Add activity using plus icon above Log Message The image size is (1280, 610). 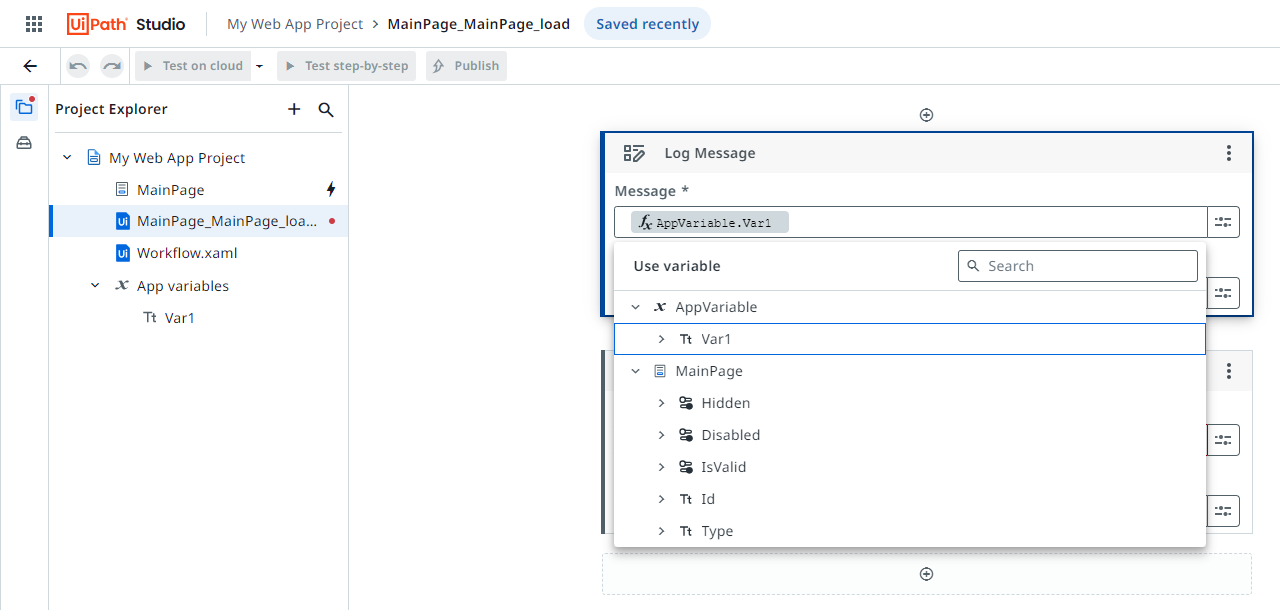click(926, 115)
